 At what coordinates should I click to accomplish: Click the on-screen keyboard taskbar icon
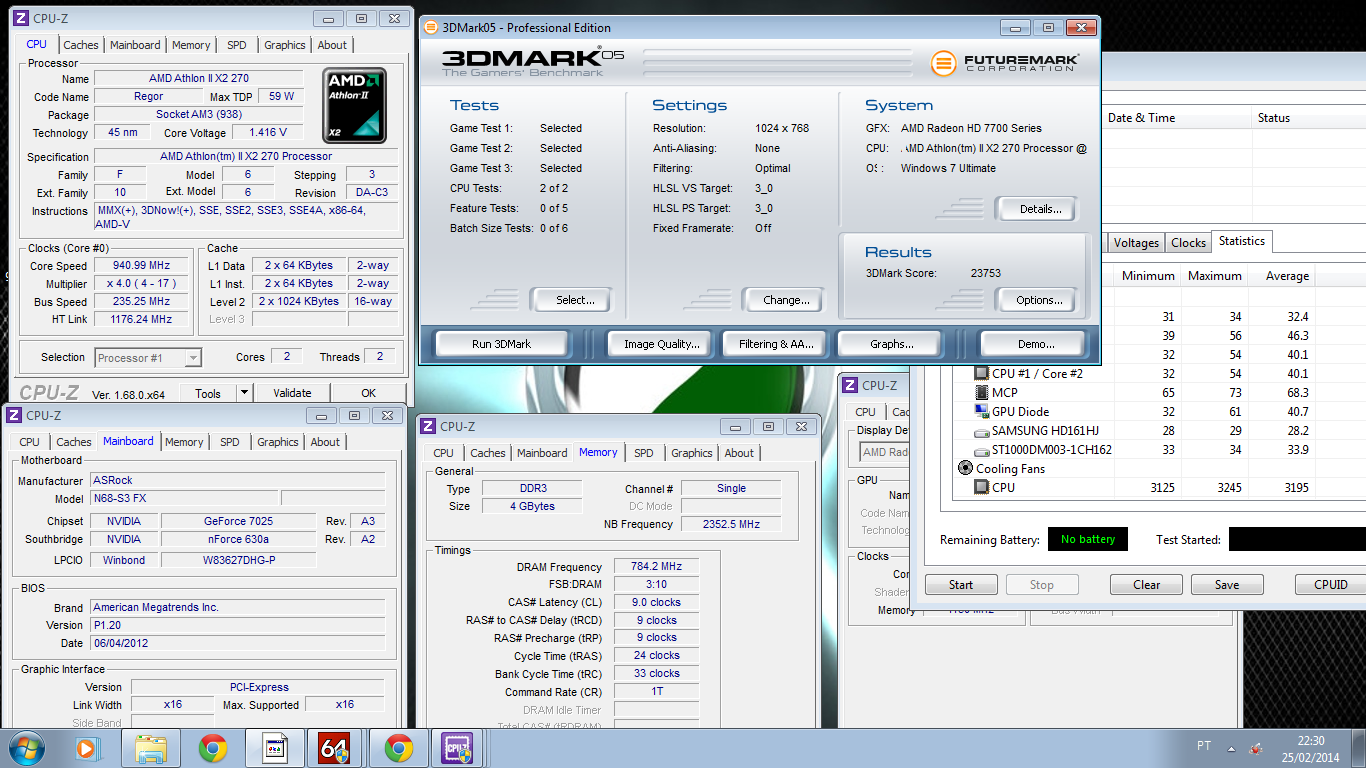pos(274,748)
